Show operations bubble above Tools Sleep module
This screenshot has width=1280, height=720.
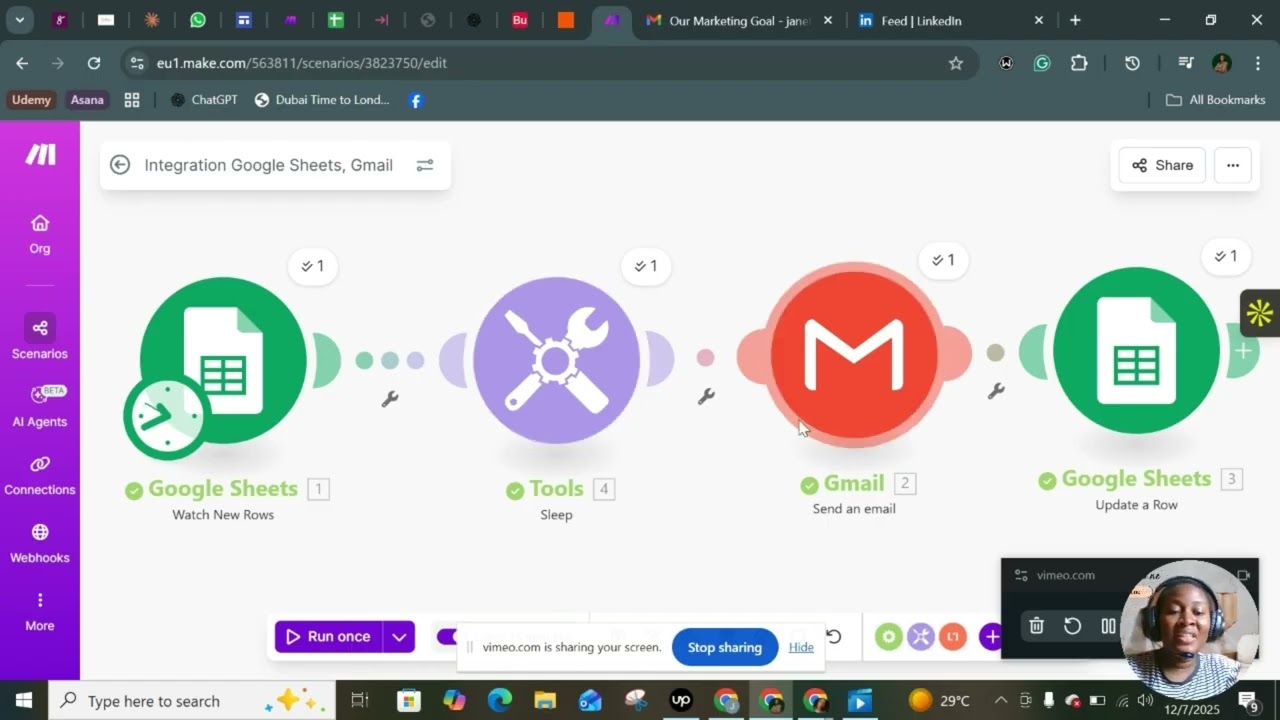pos(646,266)
